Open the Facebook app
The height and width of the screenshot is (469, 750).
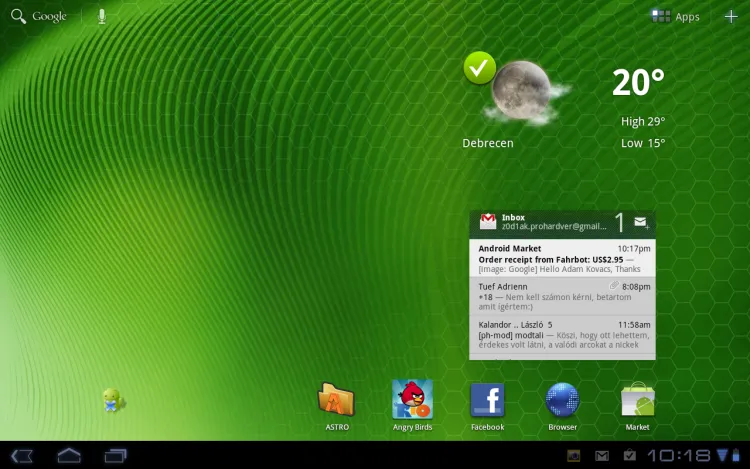pyautogui.click(x=487, y=401)
